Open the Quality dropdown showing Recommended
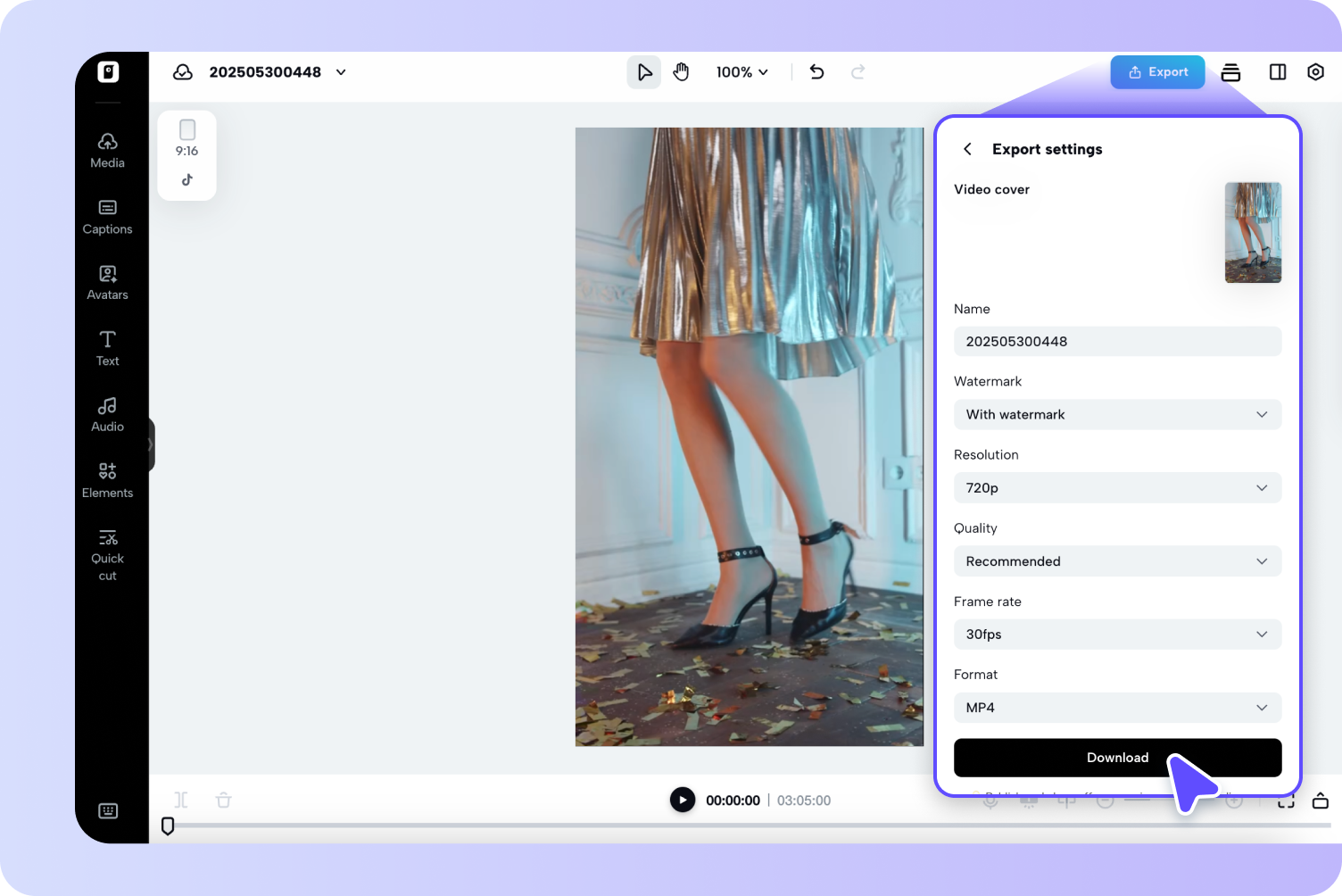Screen dimensions: 1342x896 [x=1118, y=561]
